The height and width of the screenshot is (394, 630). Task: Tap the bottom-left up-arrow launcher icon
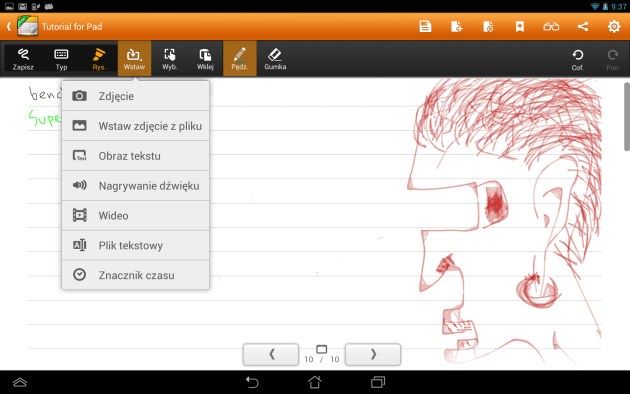point(20,382)
